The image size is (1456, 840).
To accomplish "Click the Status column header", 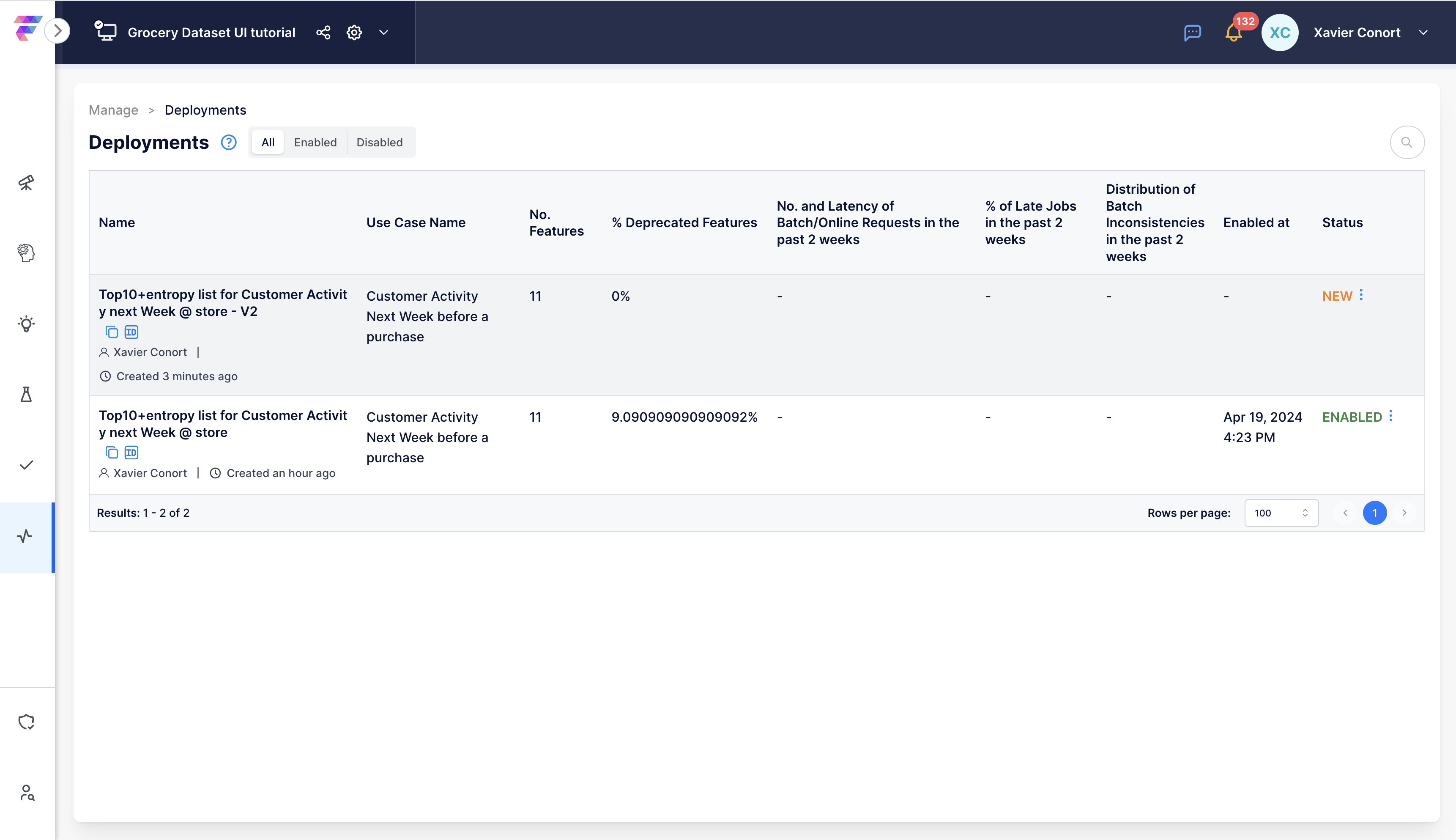I will tap(1342, 223).
